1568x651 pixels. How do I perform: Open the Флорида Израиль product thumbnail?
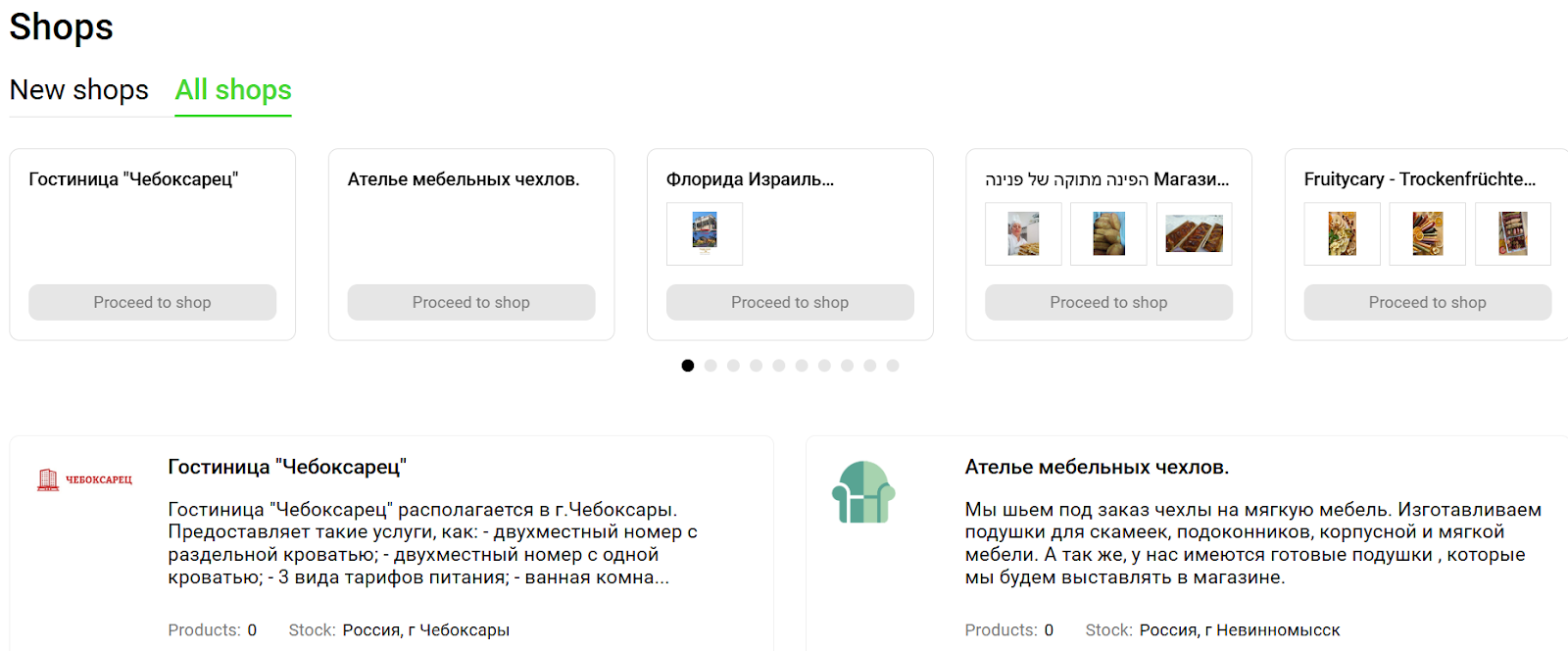pyautogui.click(x=705, y=233)
